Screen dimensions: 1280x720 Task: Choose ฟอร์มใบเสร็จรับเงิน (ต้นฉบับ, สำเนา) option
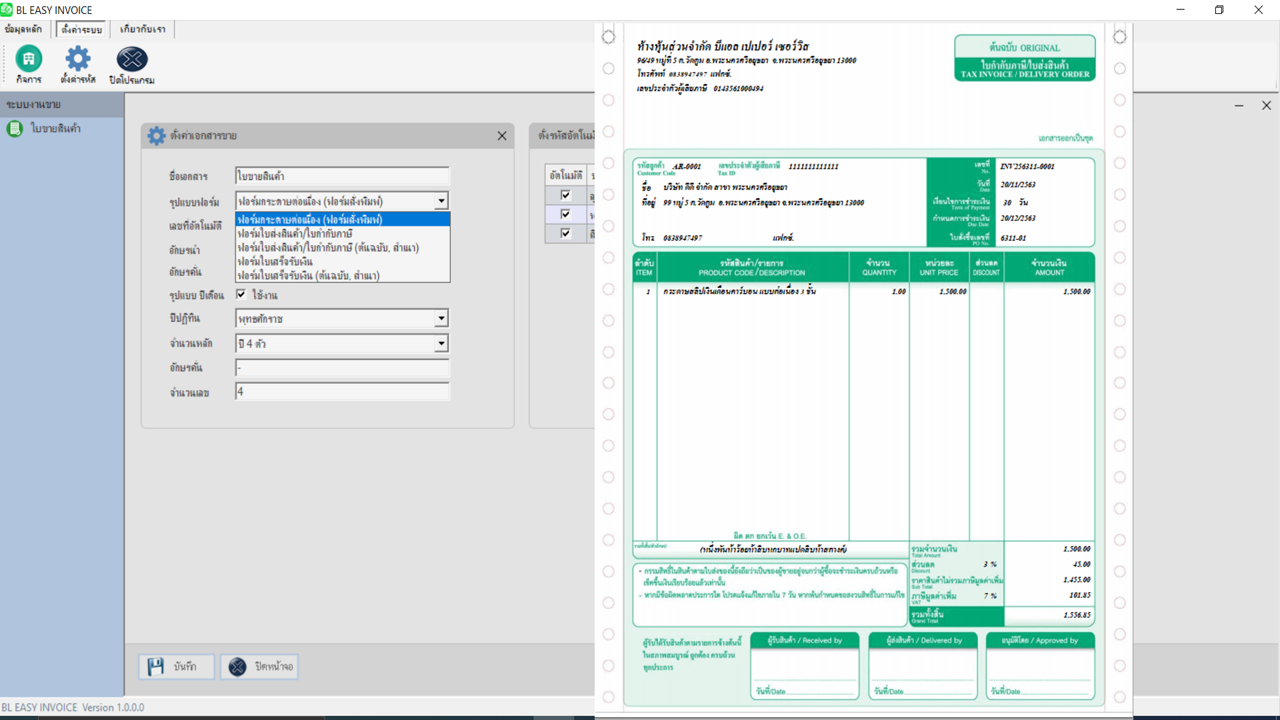342,275
